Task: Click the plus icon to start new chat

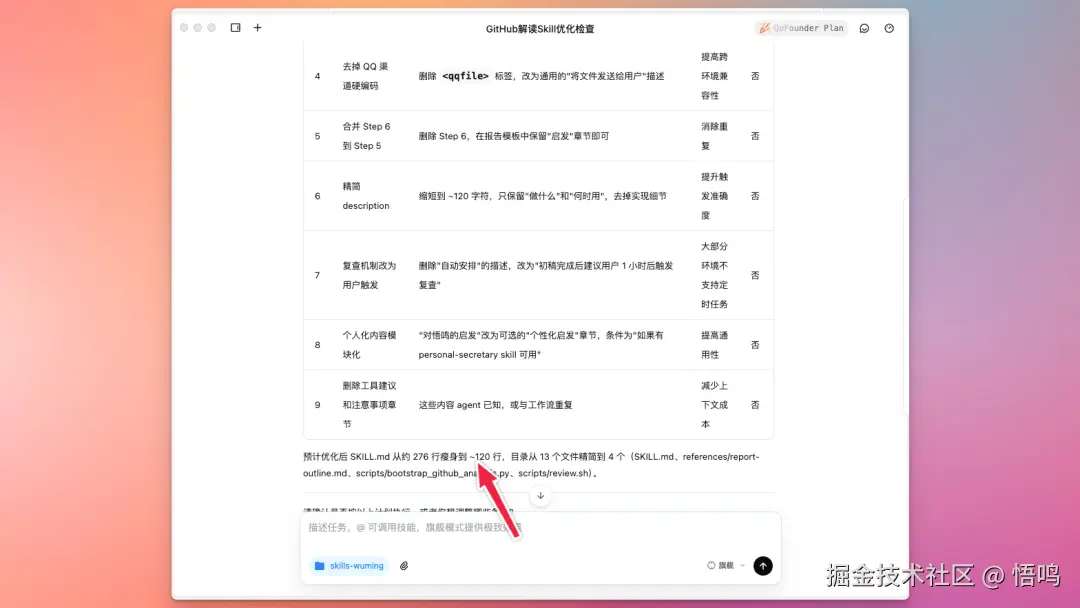Action: 257,28
